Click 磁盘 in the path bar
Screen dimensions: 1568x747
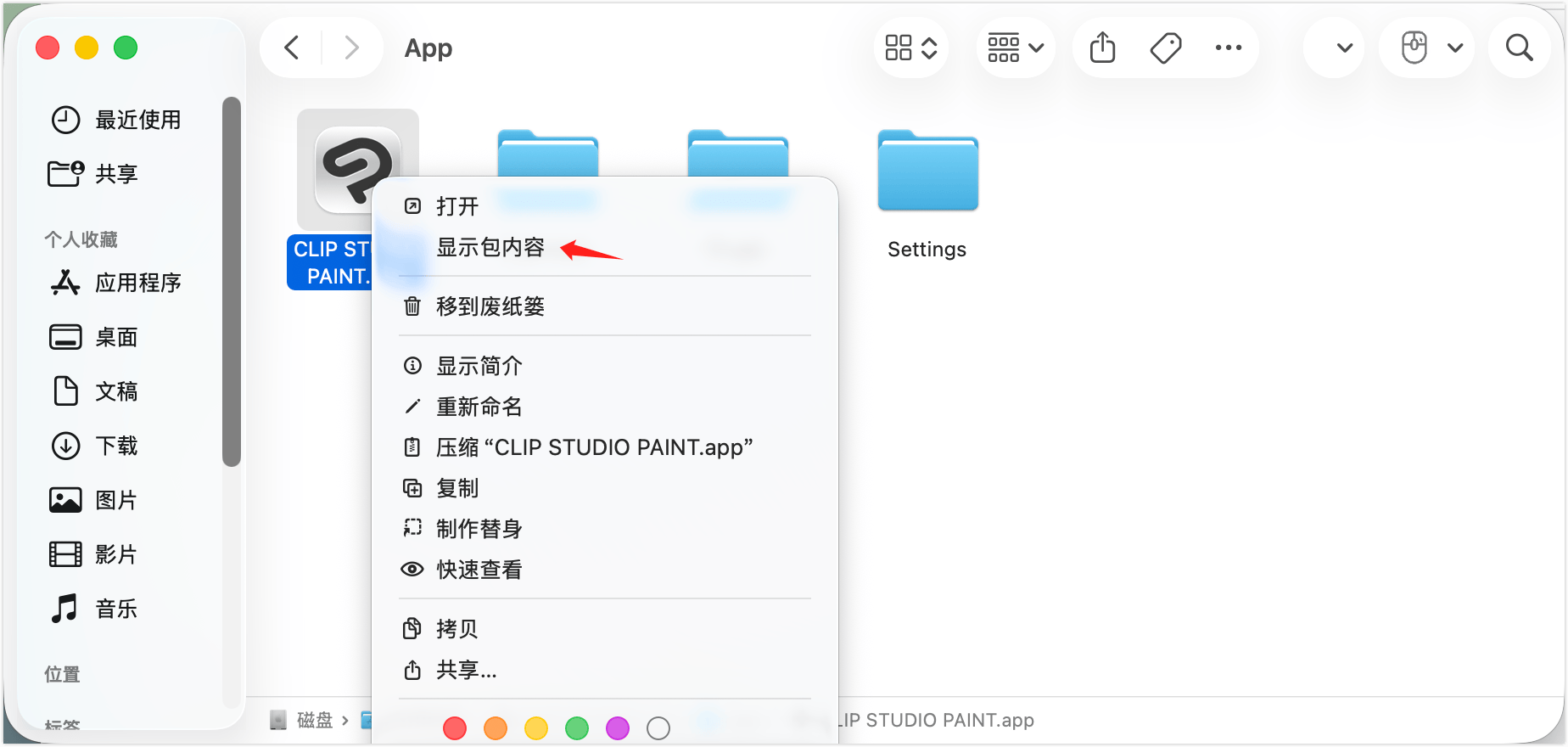pos(314,721)
